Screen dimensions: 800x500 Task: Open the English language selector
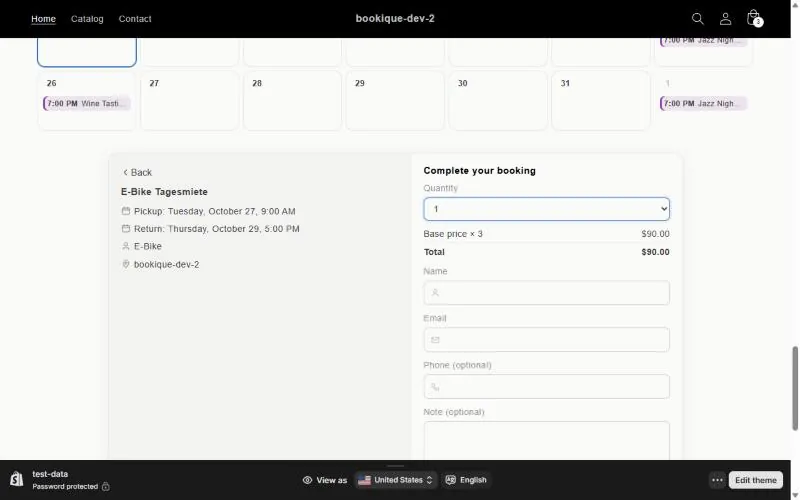[x=466, y=480]
